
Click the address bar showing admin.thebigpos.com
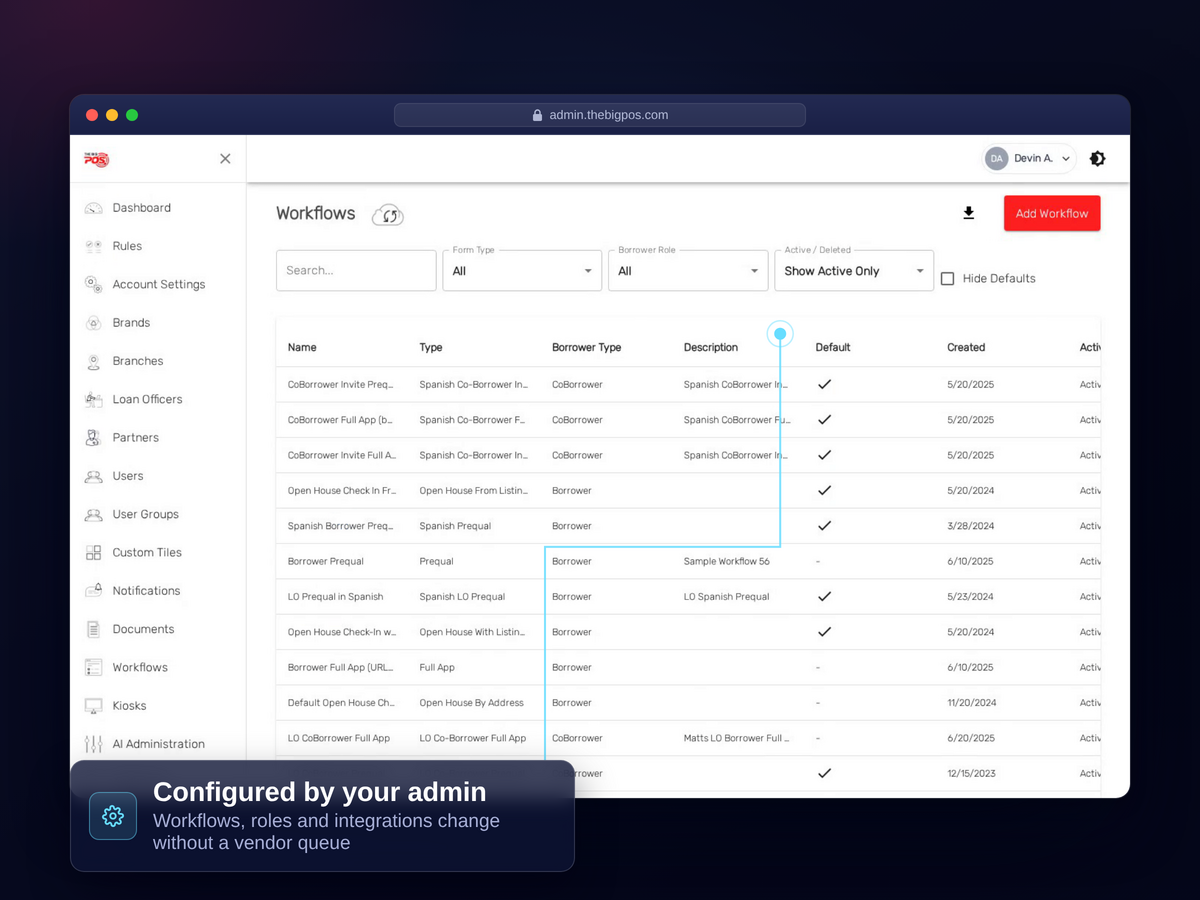600,115
